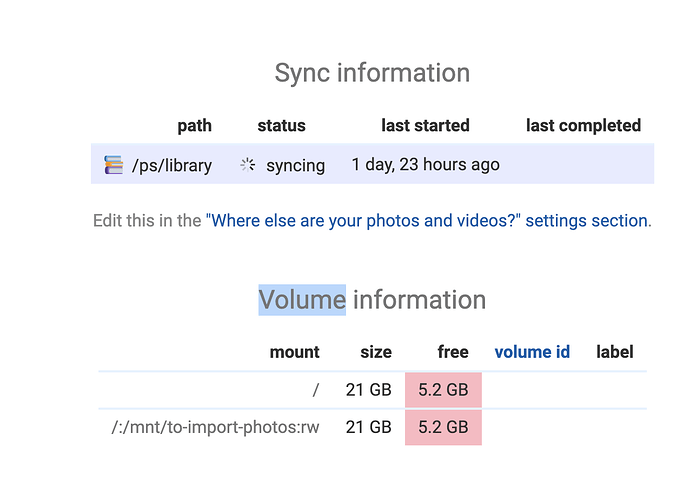Click the highlighted Volume word in heading
This screenshot has height=480, width=690.
pyautogui.click(x=302, y=300)
